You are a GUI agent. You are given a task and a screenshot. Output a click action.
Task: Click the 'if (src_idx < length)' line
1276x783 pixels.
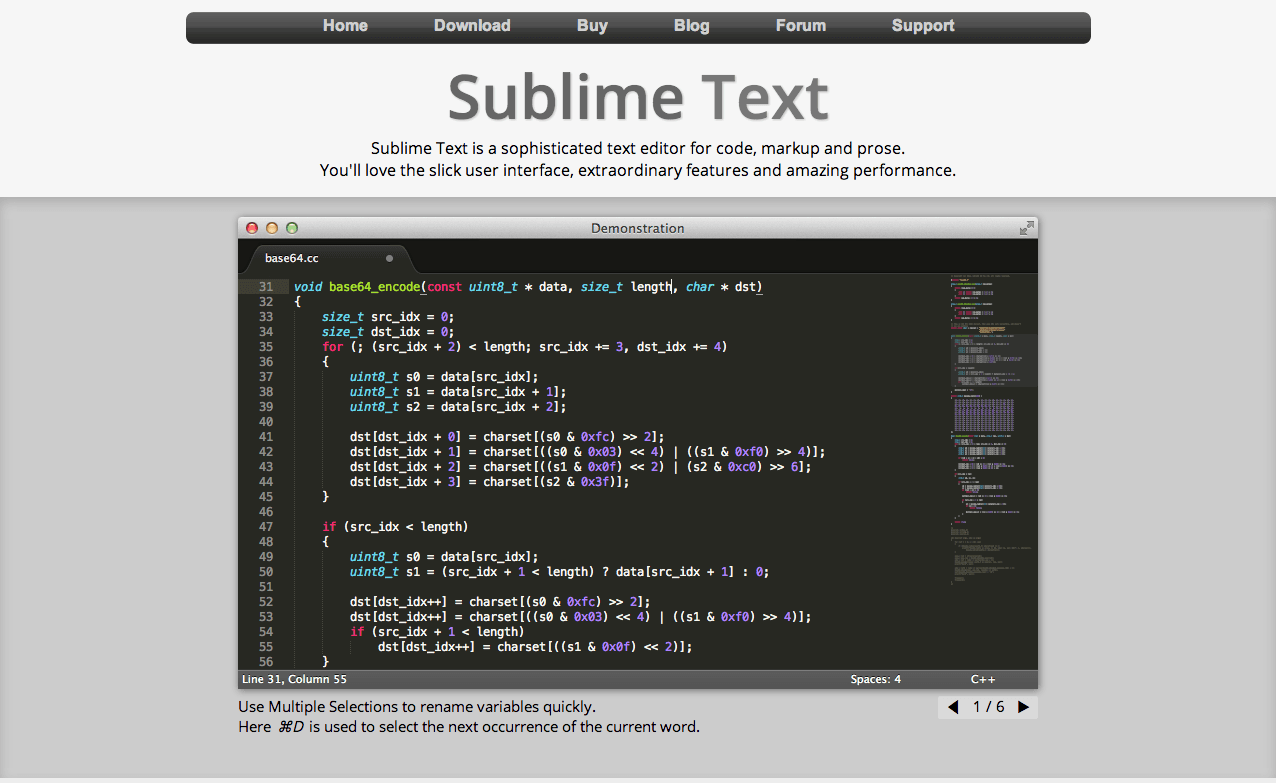(395, 527)
